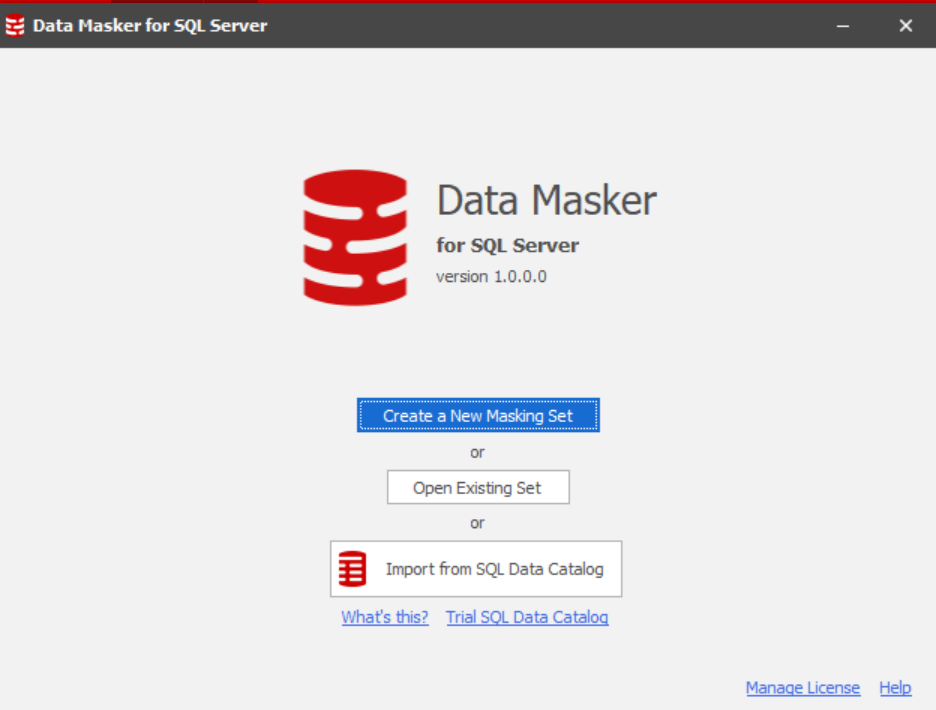
Task: Click the bold "for SQL Server" subtitle
Action: [x=507, y=246]
